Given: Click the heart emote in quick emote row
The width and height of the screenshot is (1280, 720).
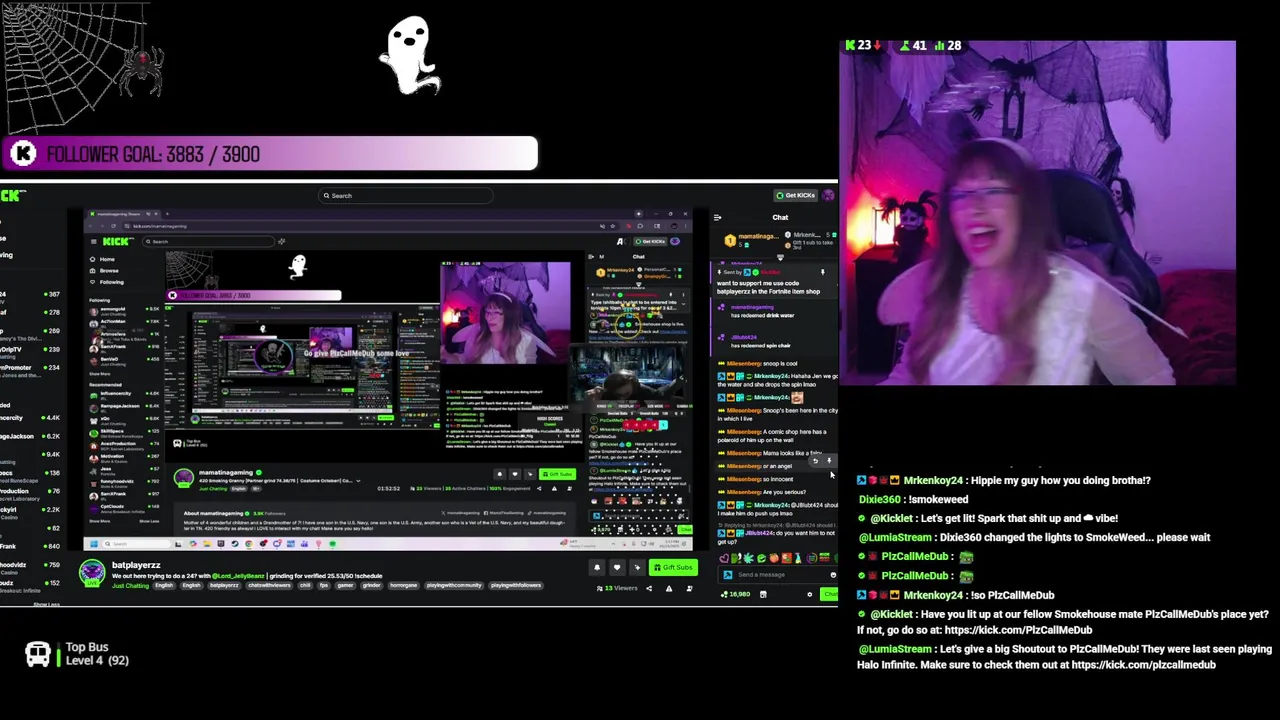Looking at the screenshot, I should pos(724,558).
